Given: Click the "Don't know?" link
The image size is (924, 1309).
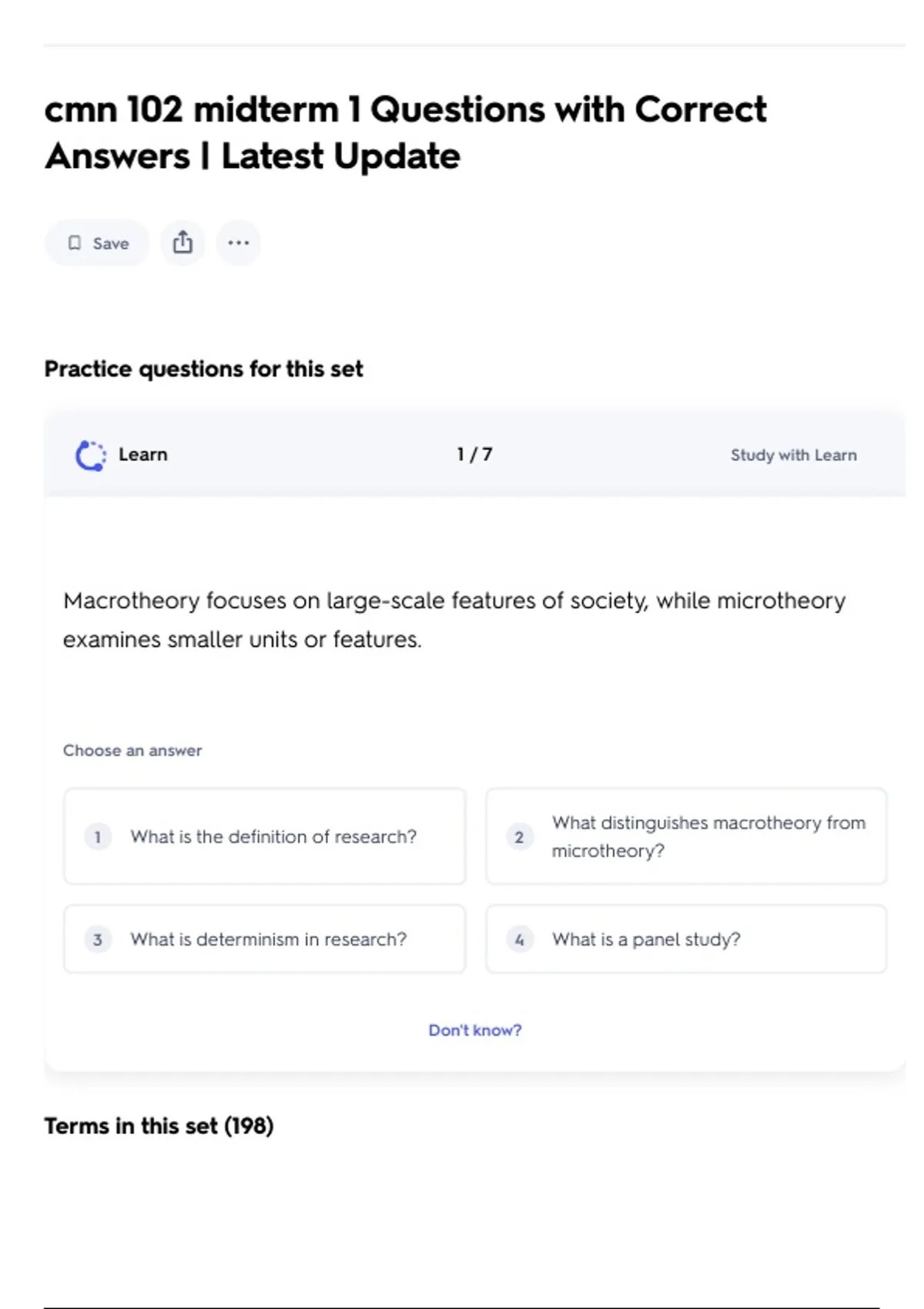Looking at the screenshot, I should click(475, 1030).
